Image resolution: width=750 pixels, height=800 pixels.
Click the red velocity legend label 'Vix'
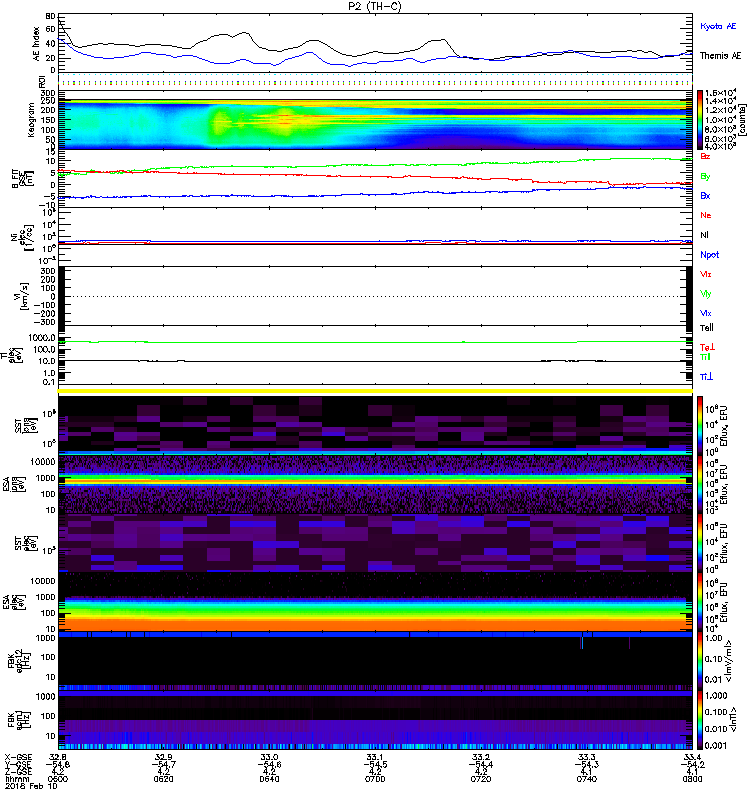point(706,274)
